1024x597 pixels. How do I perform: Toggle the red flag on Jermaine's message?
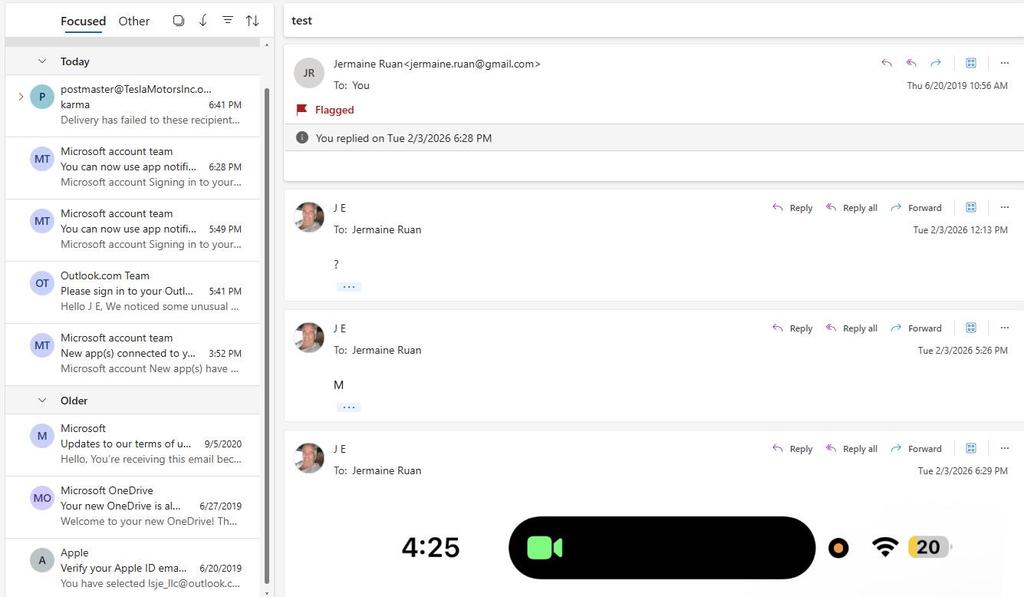pos(302,110)
